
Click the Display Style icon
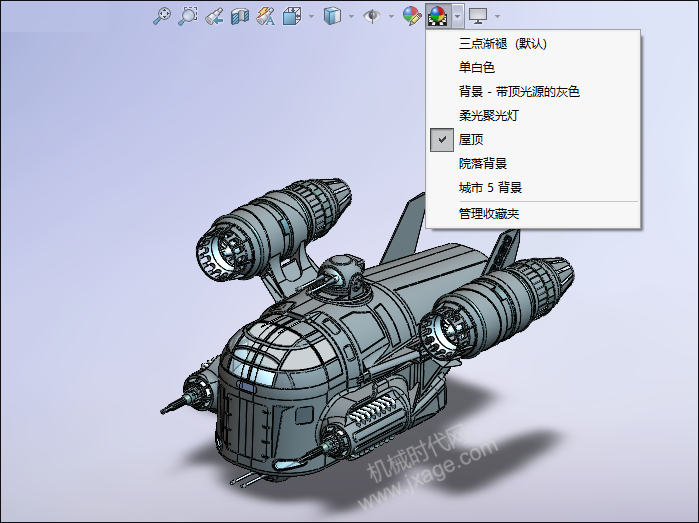tap(332, 16)
